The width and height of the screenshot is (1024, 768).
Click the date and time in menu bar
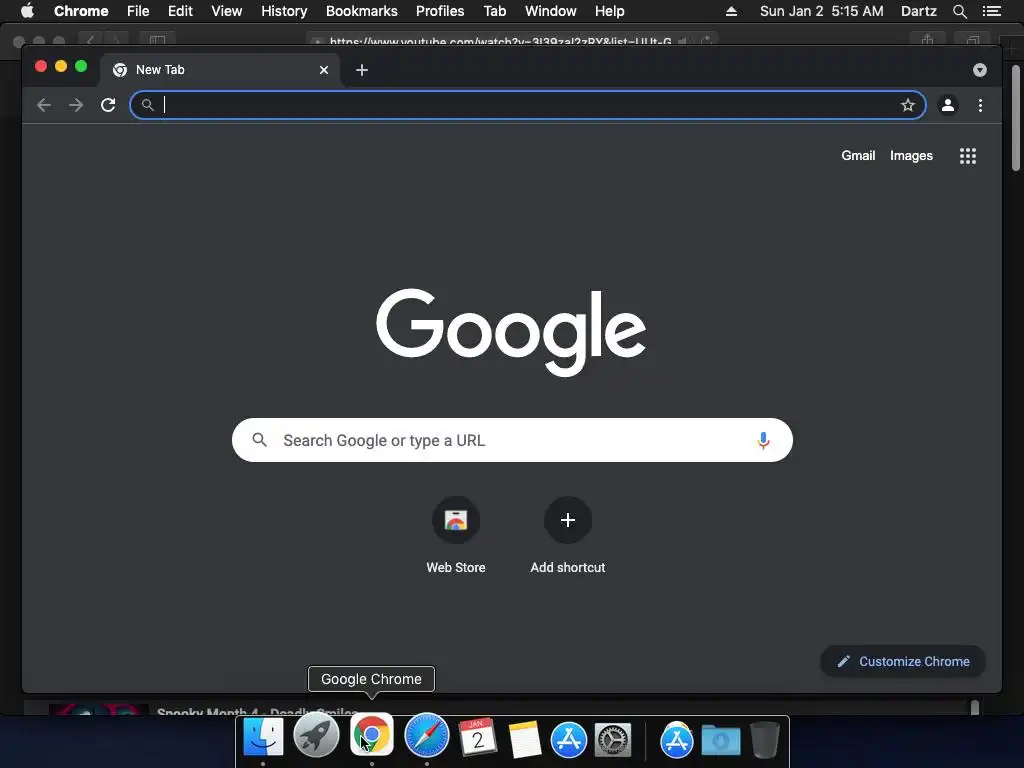pos(822,11)
